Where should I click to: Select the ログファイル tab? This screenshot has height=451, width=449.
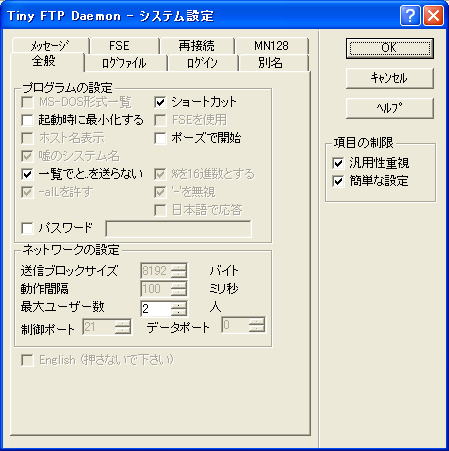pos(125,63)
